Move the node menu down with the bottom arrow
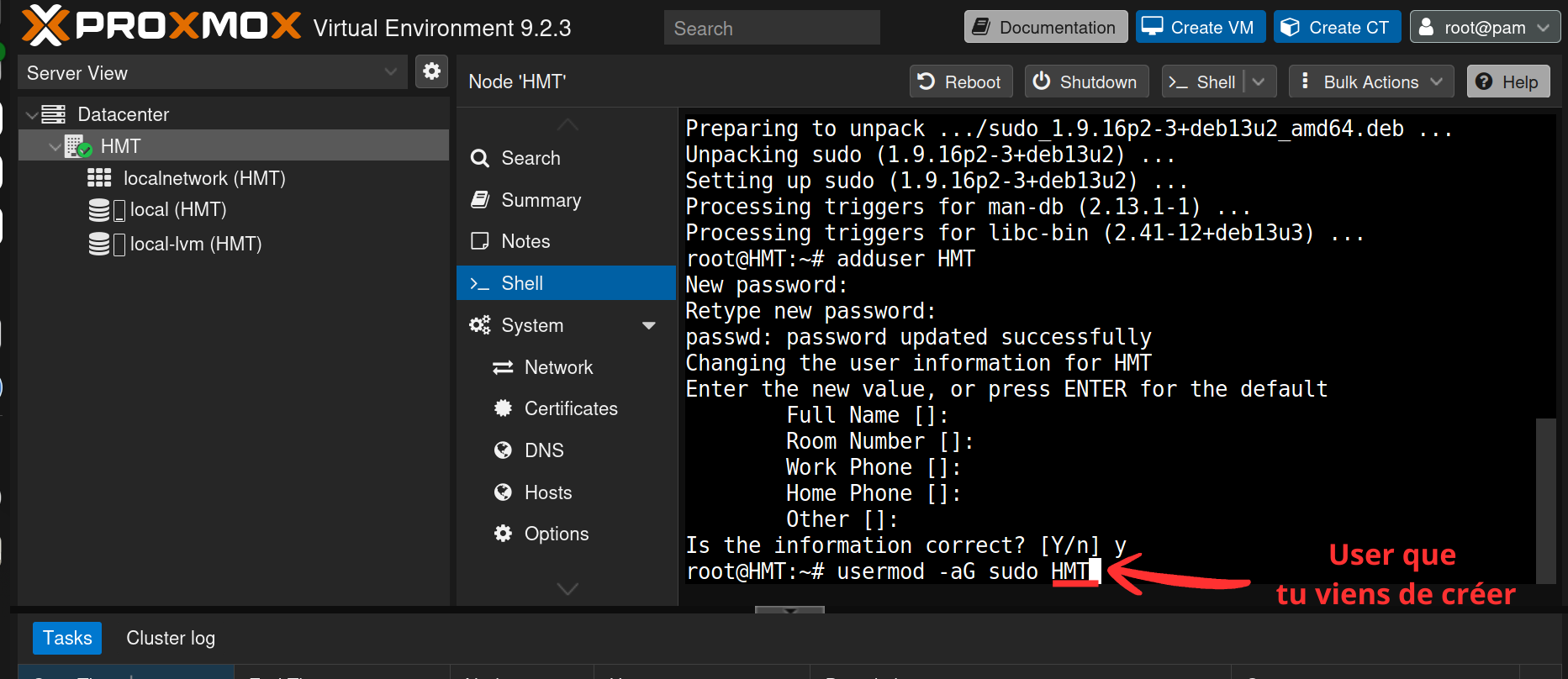 click(568, 589)
